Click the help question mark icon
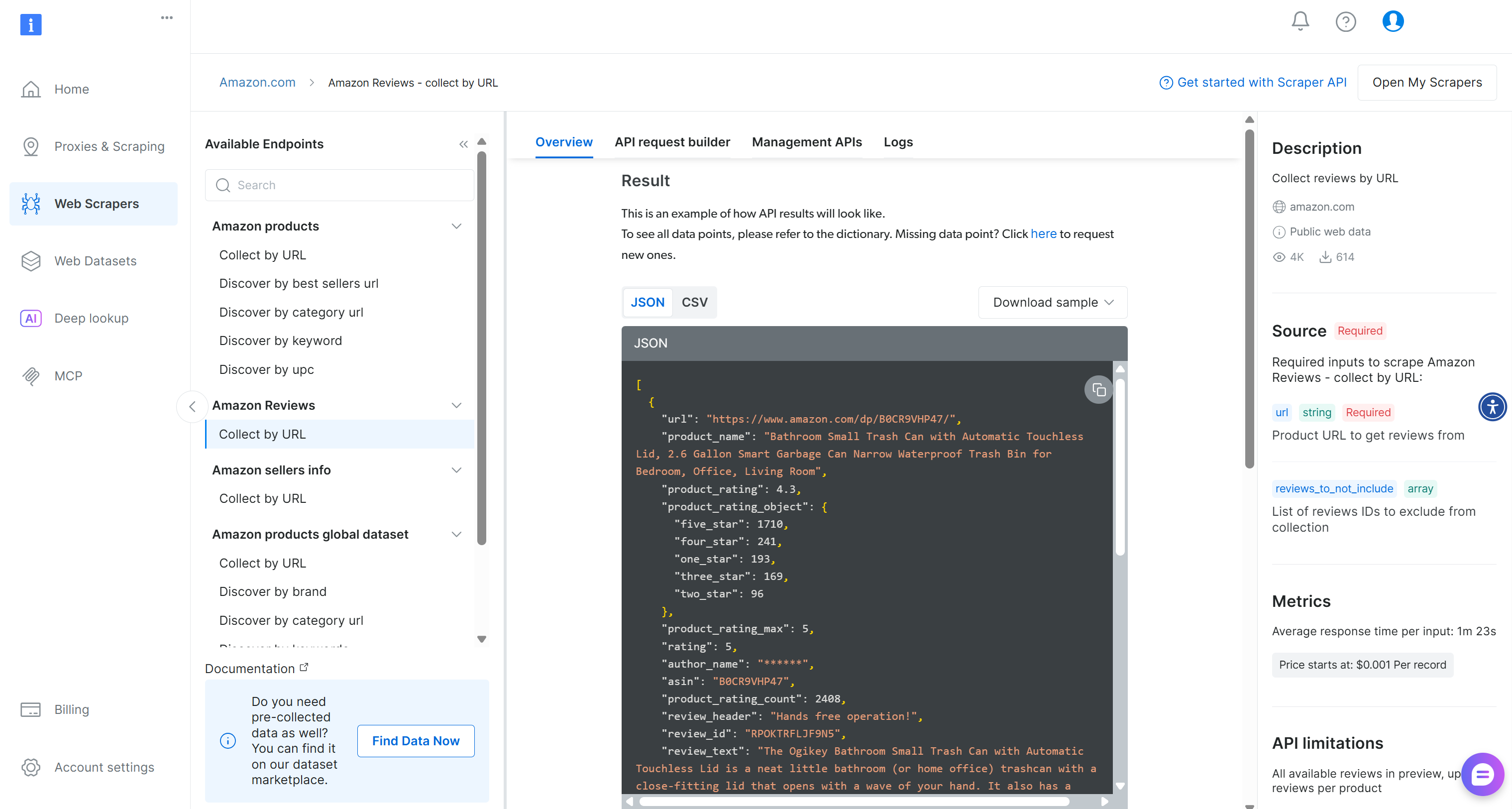This screenshot has height=809, width=1512. click(1345, 22)
